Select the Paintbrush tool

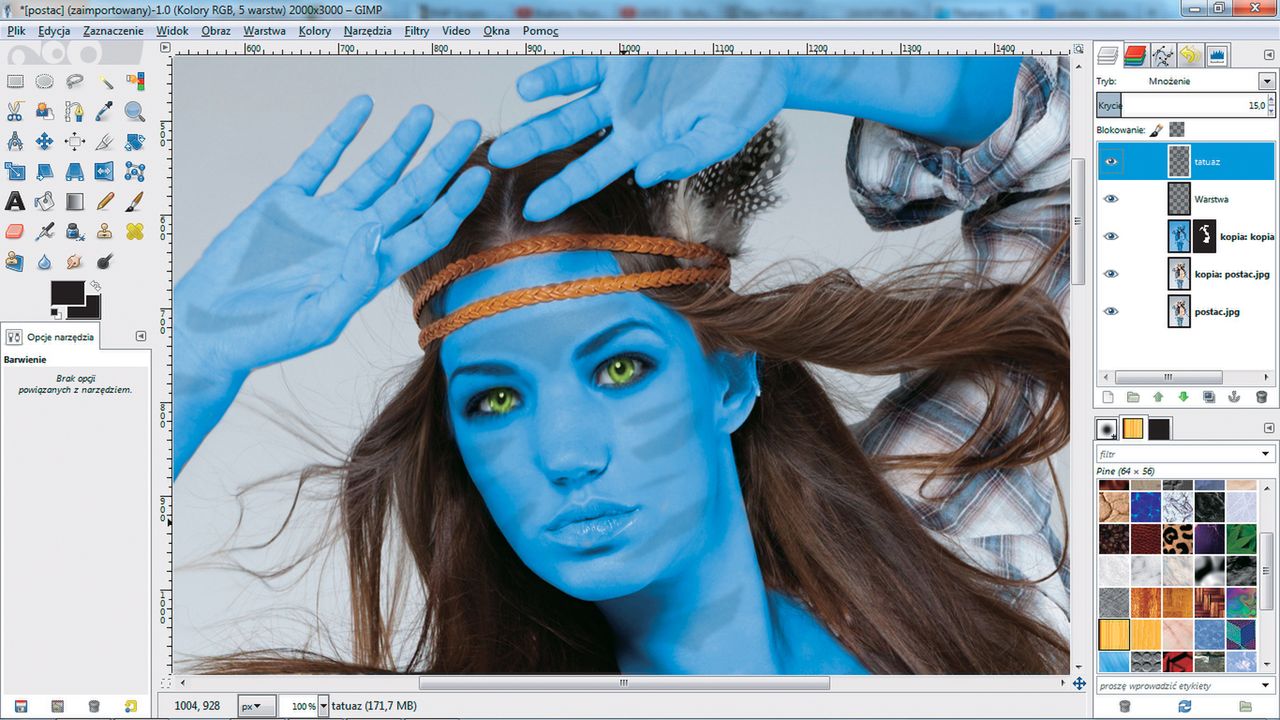(x=135, y=201)
